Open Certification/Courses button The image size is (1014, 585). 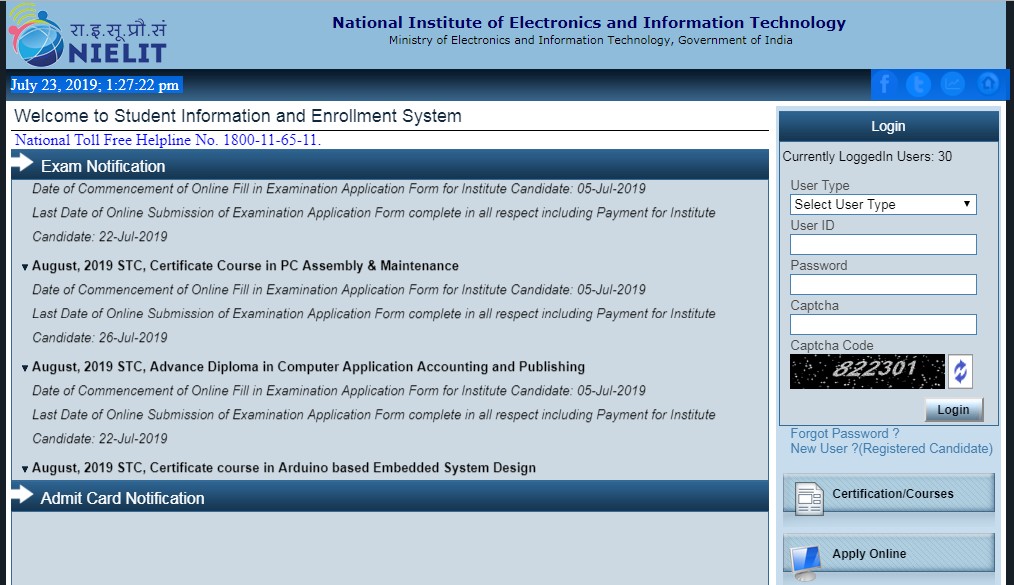pos(889,494)
